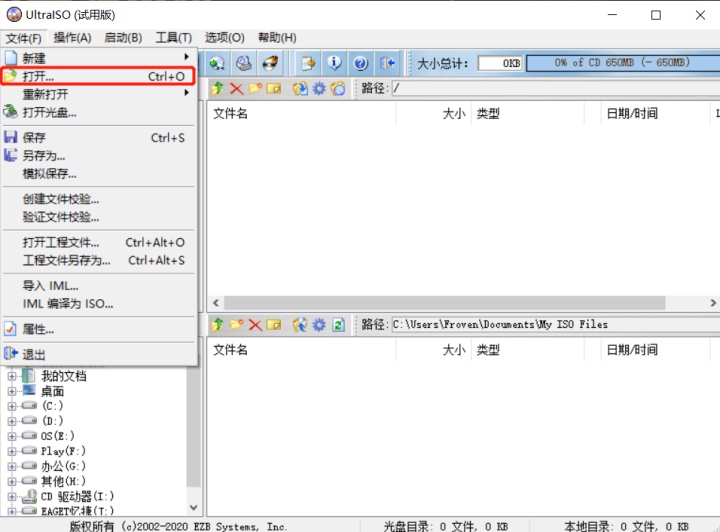720x532 pixels.
Task: Go up a folder in the image pane
Action: pos(218,88)
